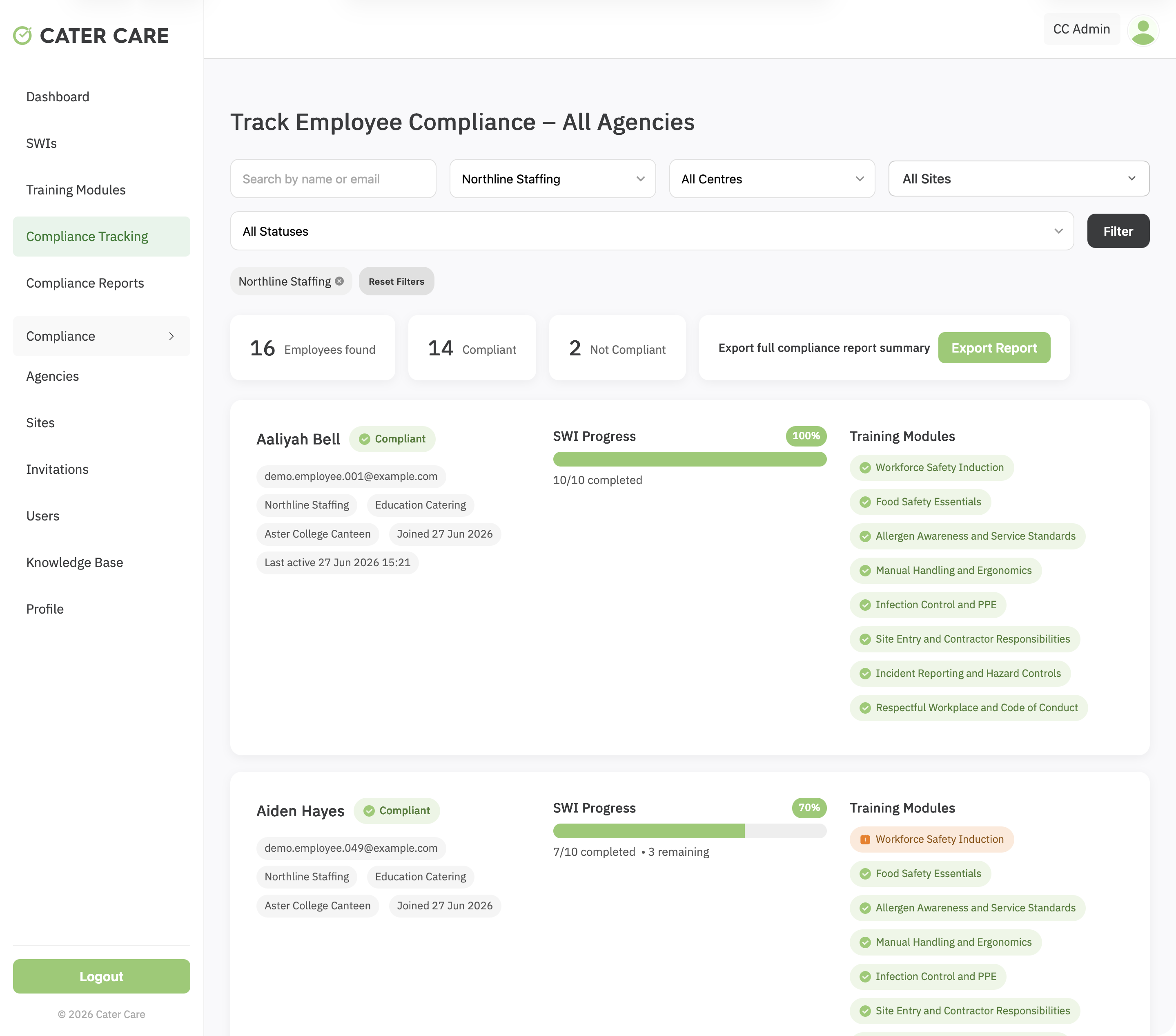Click demo.employee.049@example.com email chip
1176x1036 pixels.
(351, 848)
